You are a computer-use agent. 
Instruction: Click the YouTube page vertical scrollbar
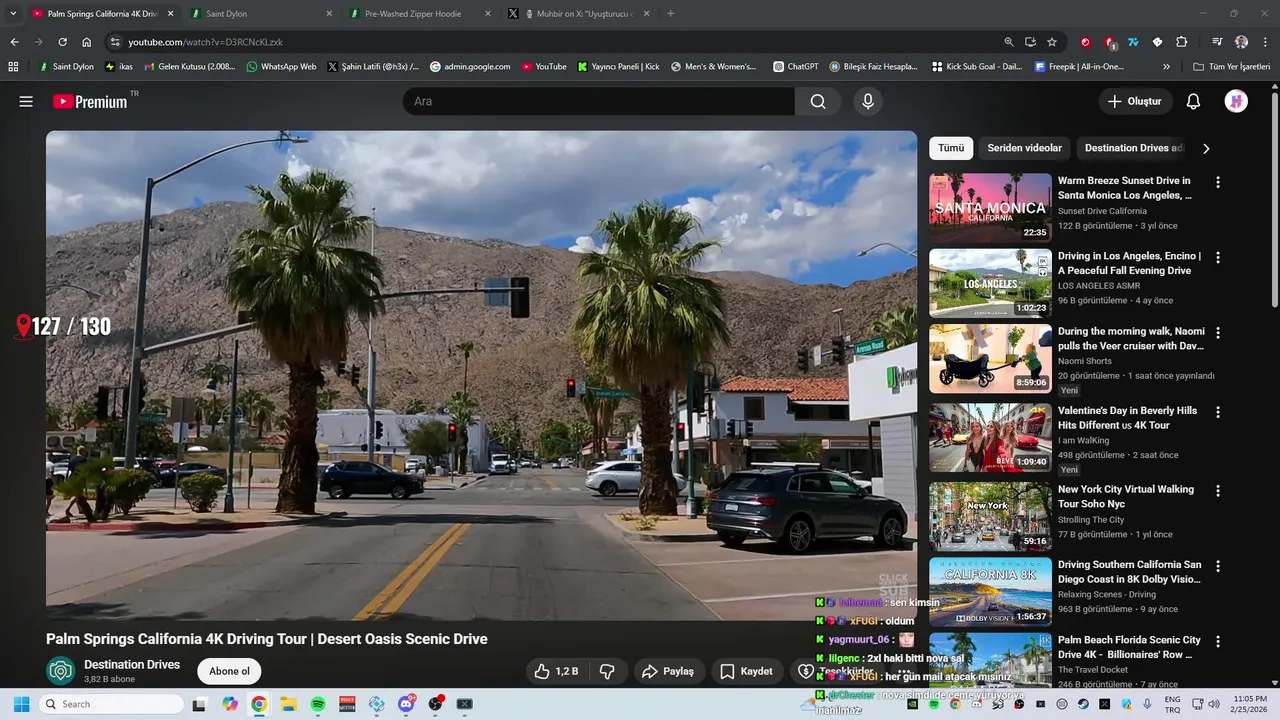point(1275,200)
